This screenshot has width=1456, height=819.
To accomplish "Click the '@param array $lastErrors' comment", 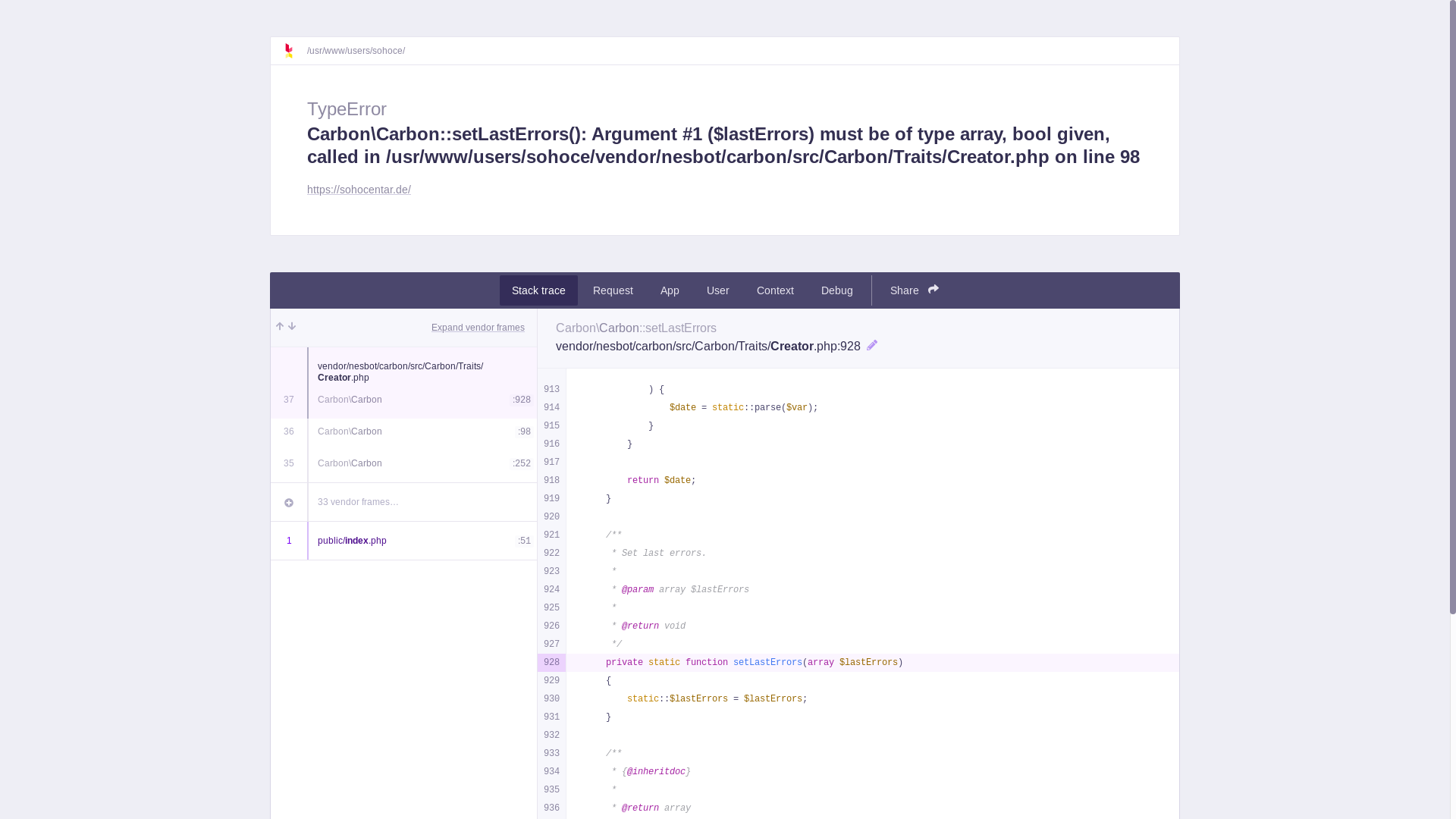I will (x=685, y=590).
